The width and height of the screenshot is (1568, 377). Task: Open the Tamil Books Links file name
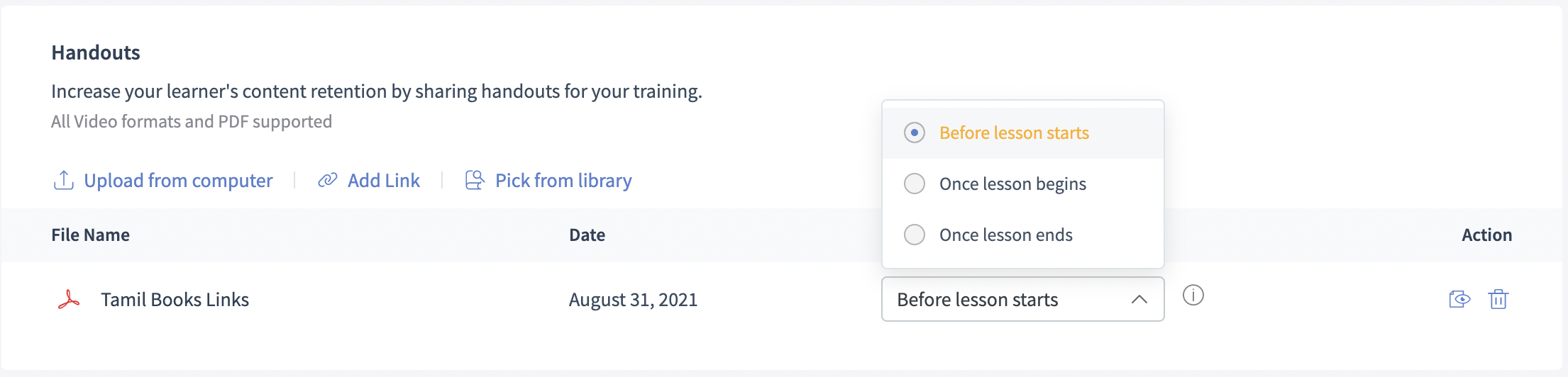[x=175, y=300]
